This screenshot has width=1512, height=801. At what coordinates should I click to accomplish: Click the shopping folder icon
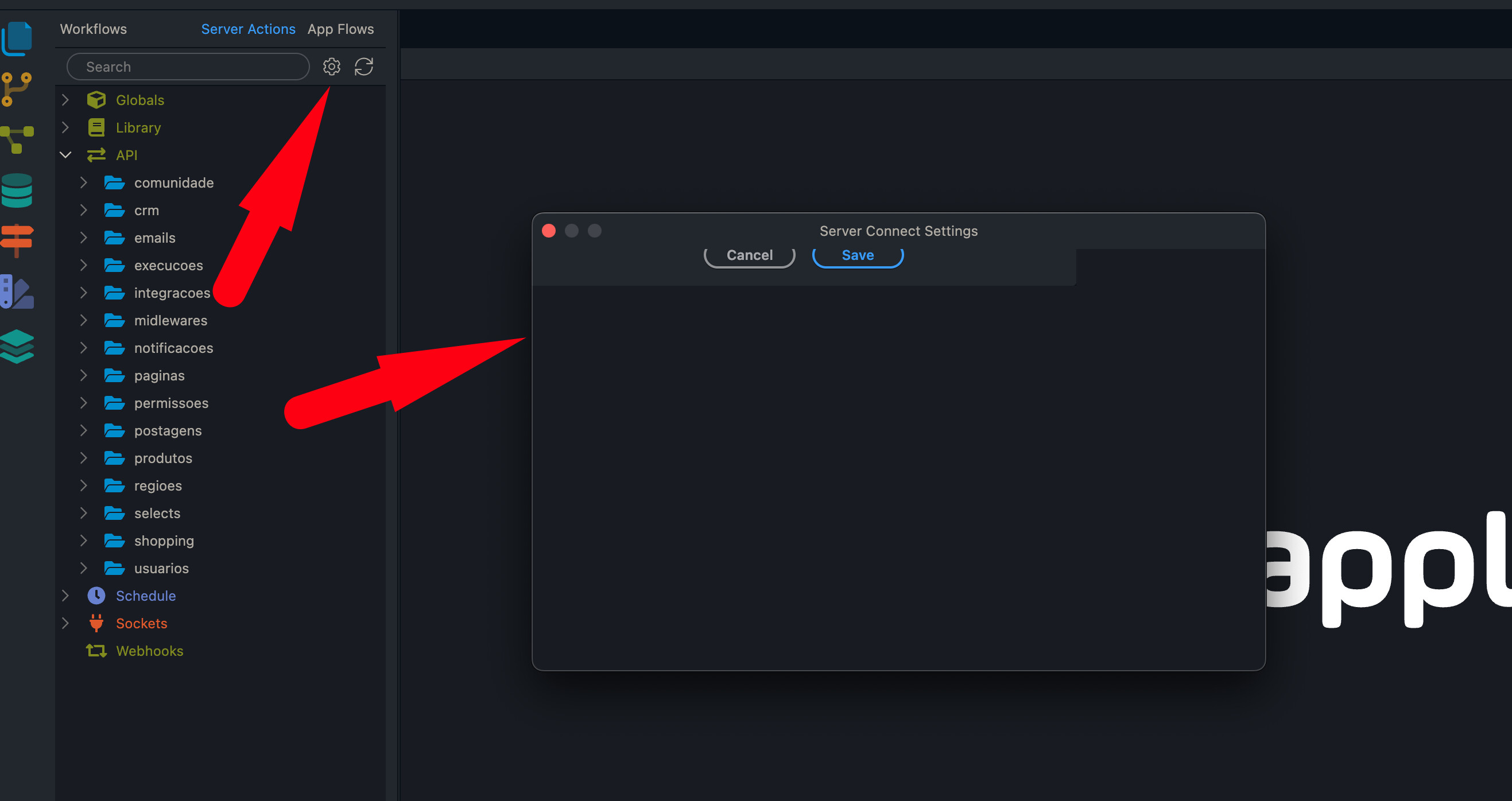click(114, 541)
